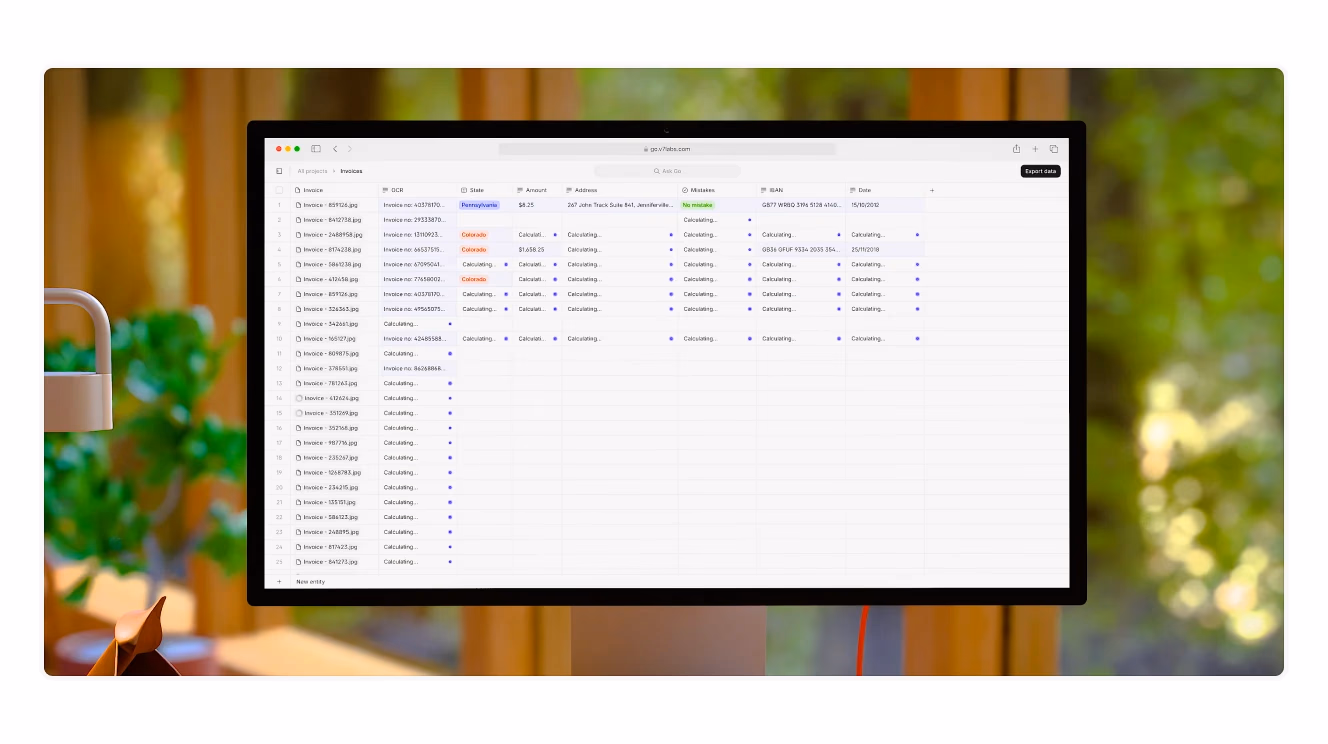1328x744 pixels.
Task: Select the Pennsylvania state tag
Action: click(479, 205)
